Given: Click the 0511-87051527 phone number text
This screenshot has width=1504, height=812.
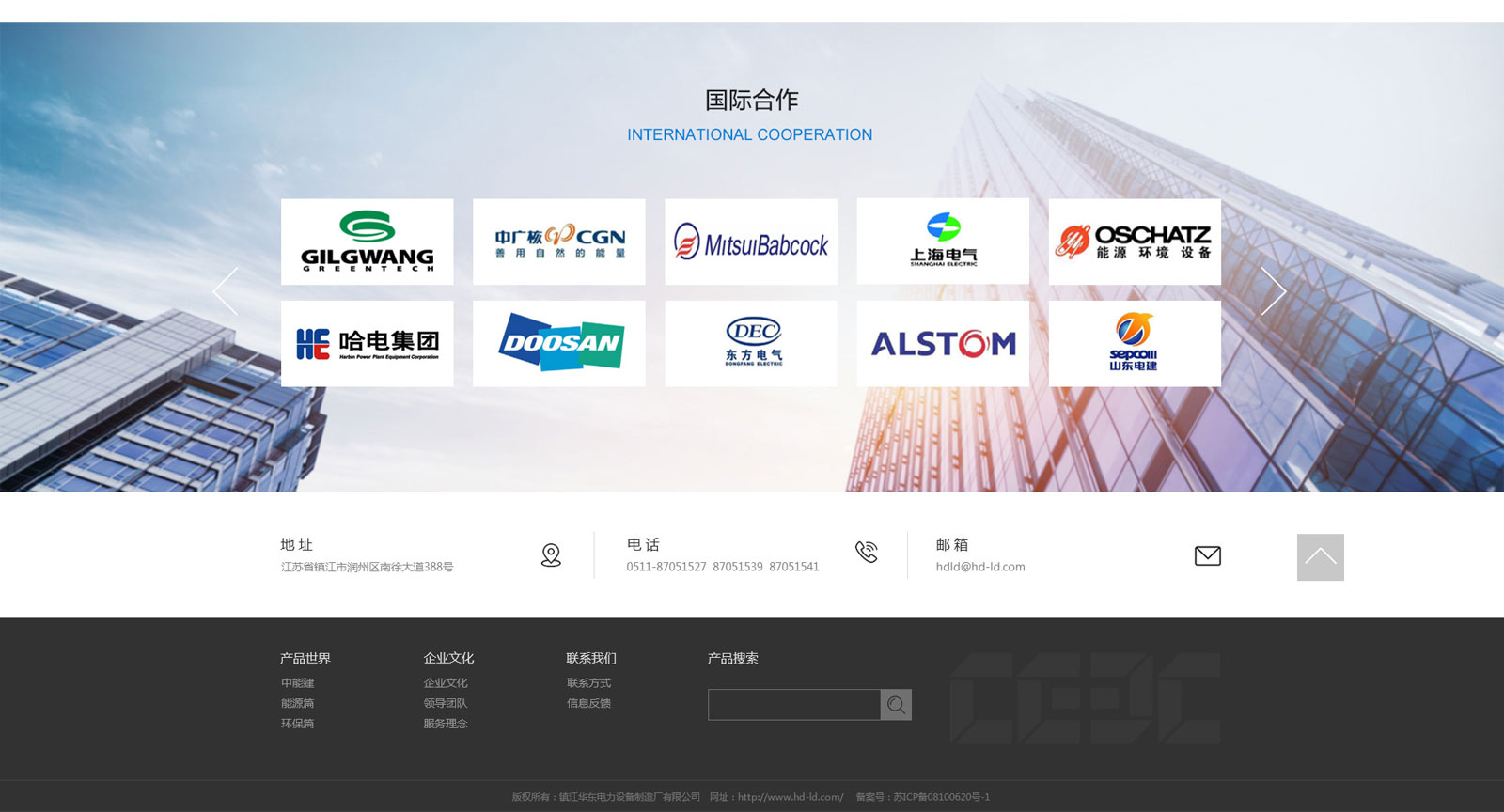Looking at the screenshot, I should (666, 567).
